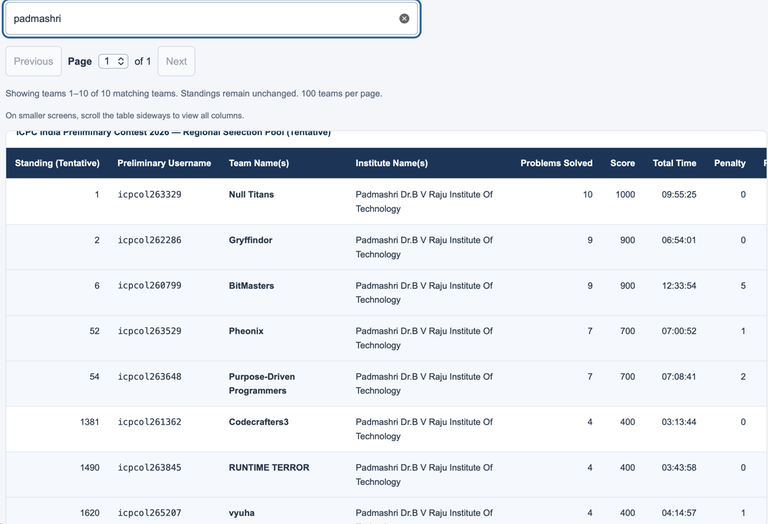This screenshot has width=768, height=524.
Task: Click the penalty value '5' for BitMasters
Action: point(743,286)
